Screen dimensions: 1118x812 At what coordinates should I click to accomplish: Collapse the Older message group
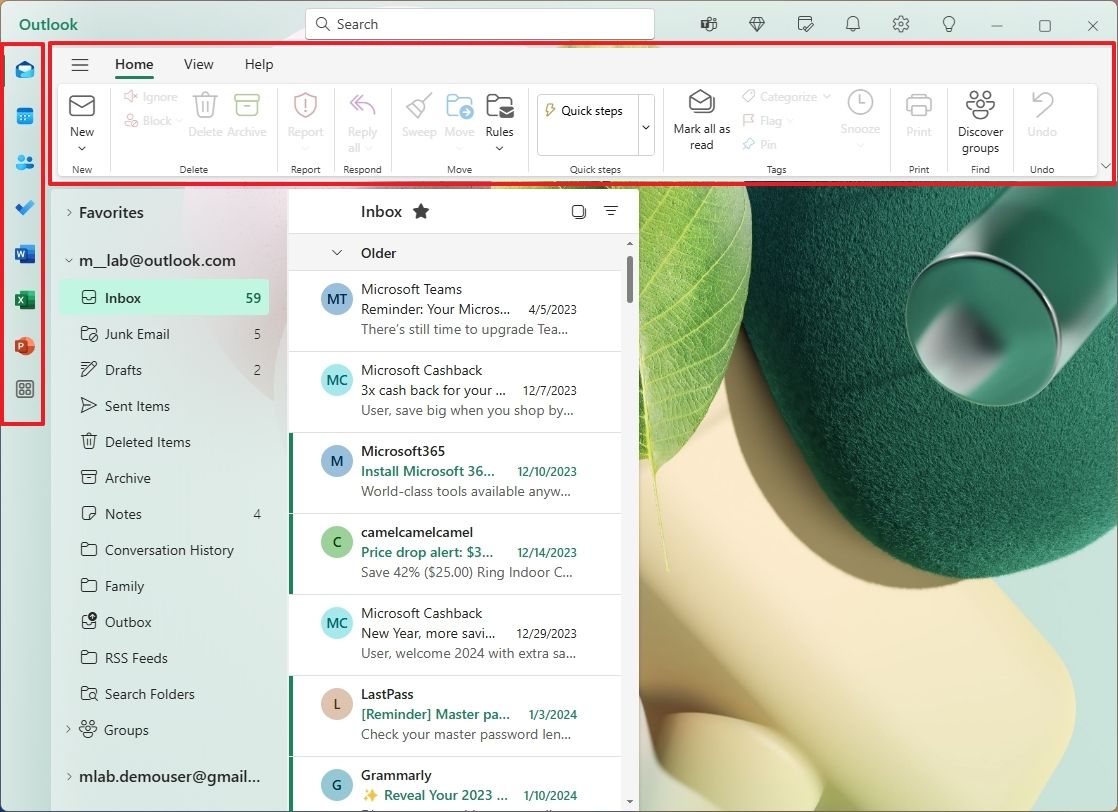(x=336, y=253)
